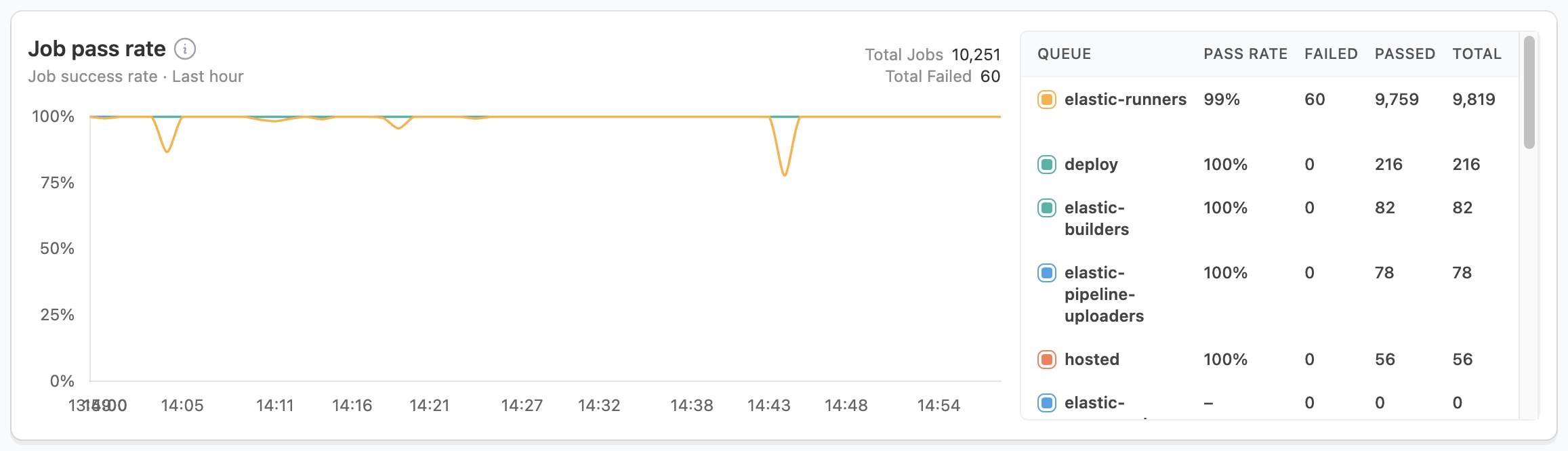Click the deploy queue color icon
The height and width of the screenshot is (451, 1568).
pos(1047,164)
